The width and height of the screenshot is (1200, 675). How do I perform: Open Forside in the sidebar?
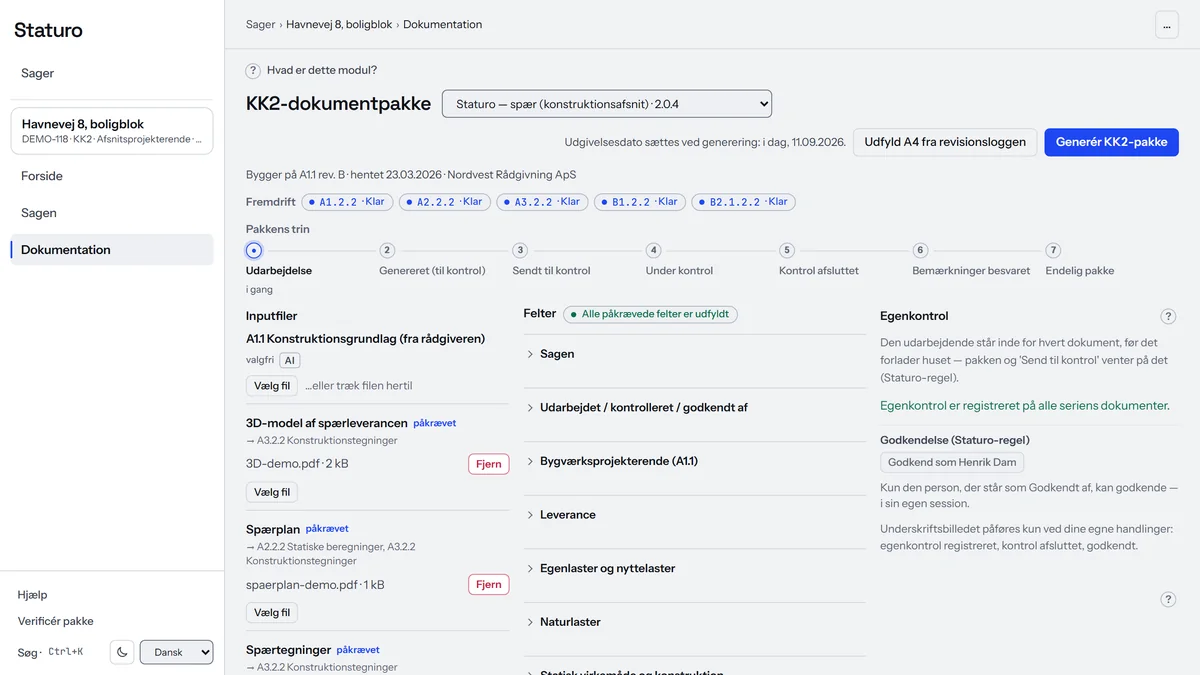tap(112, 176)
